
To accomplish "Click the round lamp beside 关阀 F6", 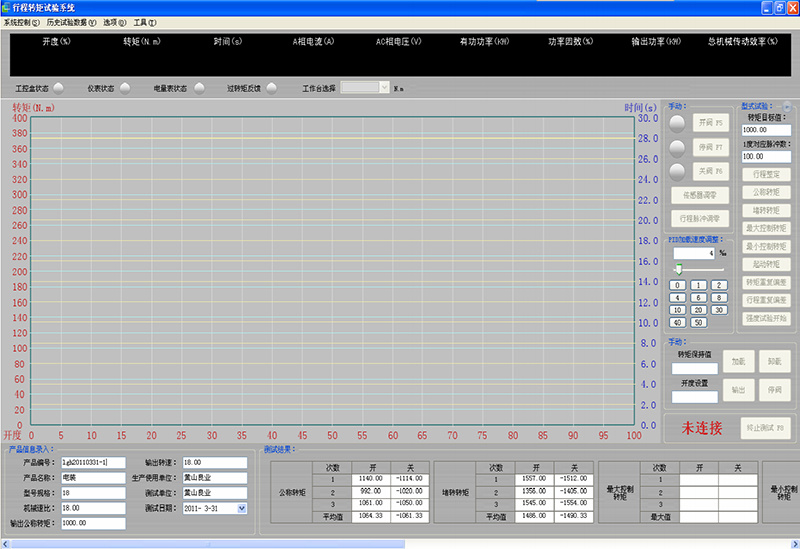I will coord(677,172).
